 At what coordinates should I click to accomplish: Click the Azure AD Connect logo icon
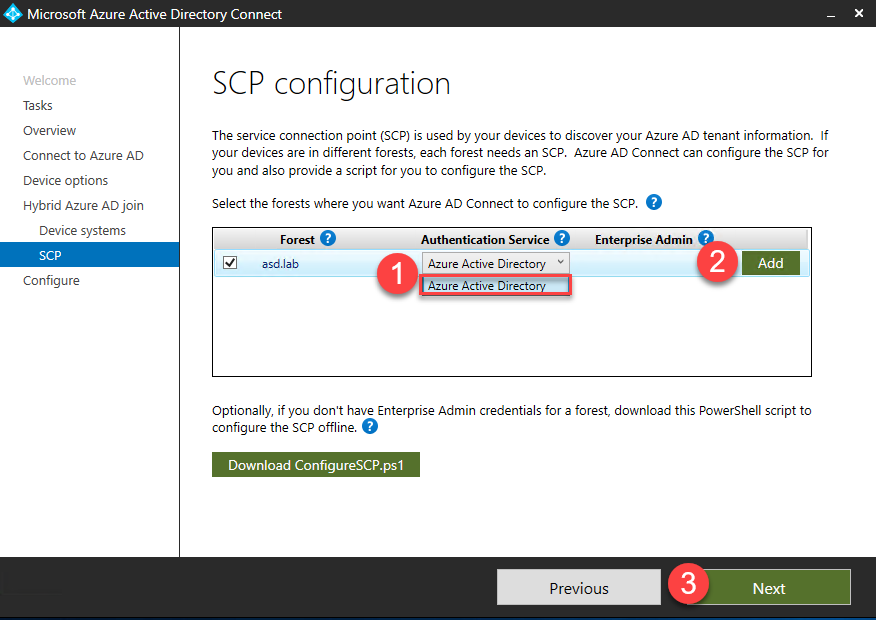point(13,14)
